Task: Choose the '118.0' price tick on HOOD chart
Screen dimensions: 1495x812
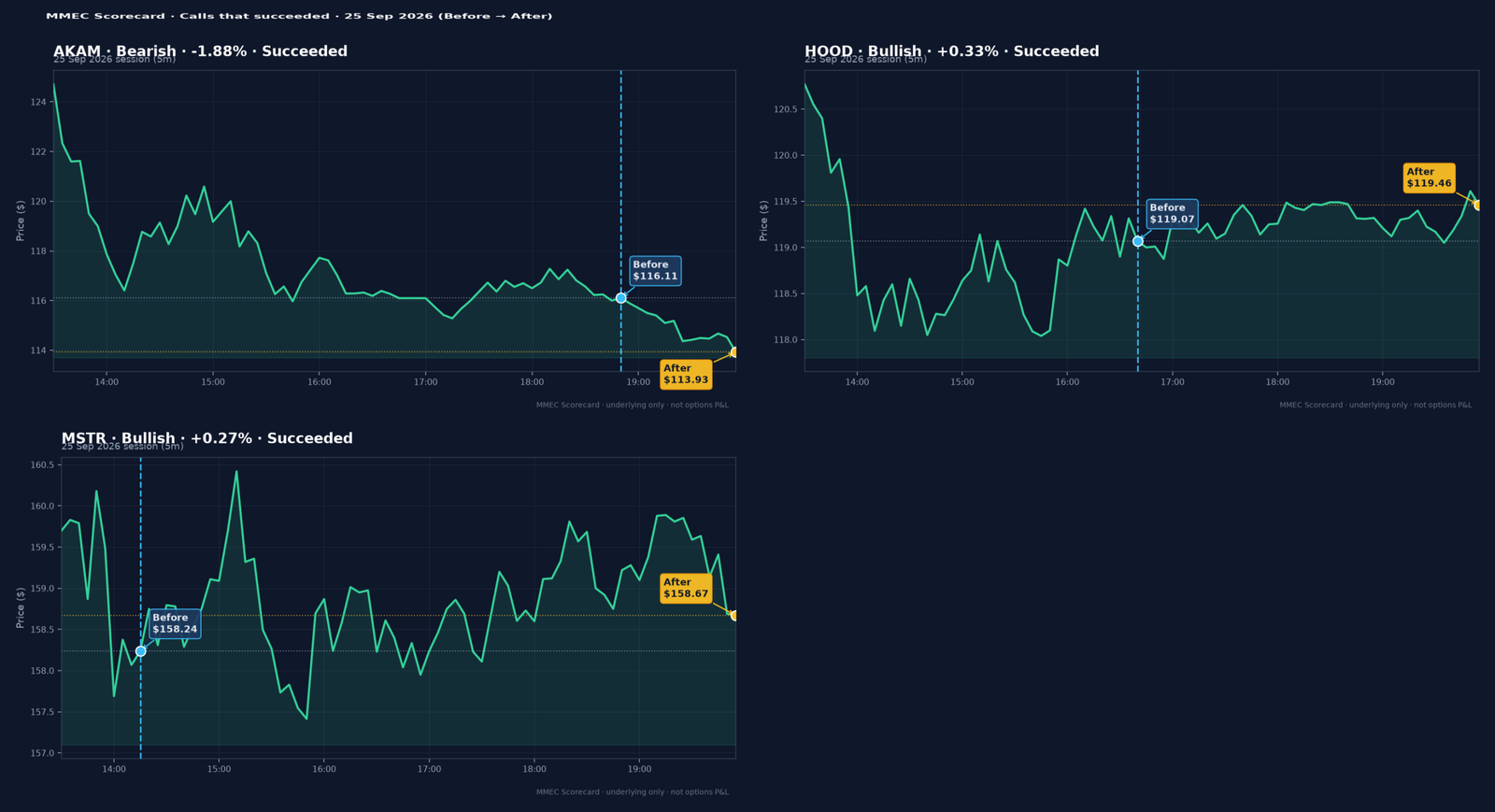Action: [x=786, y=340]
